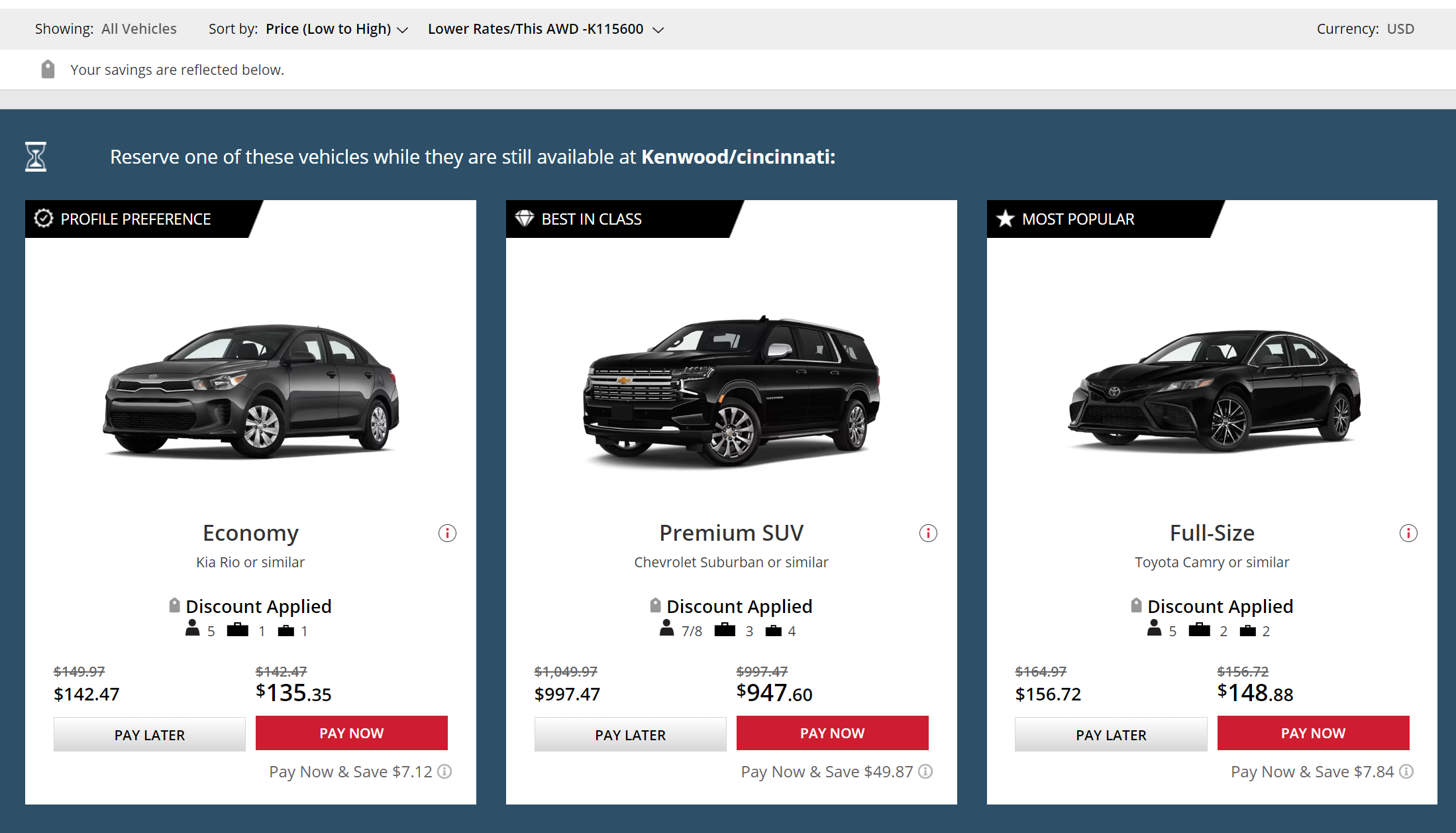Open Full-Size vehicle info icon

(1408, 533)
